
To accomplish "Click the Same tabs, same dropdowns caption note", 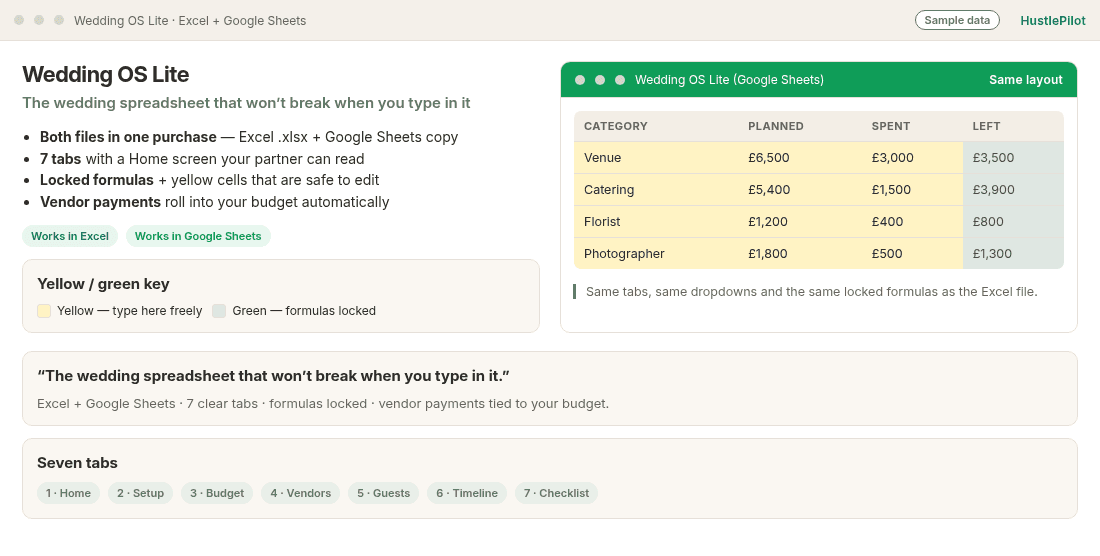I will pyautogui.click(x=811, y=292).
